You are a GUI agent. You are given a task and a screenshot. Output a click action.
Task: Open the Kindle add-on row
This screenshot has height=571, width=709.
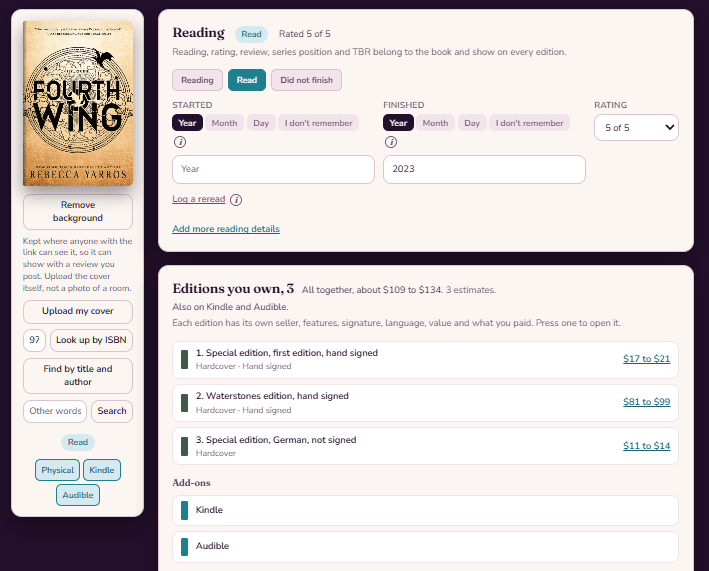[425, 510]
